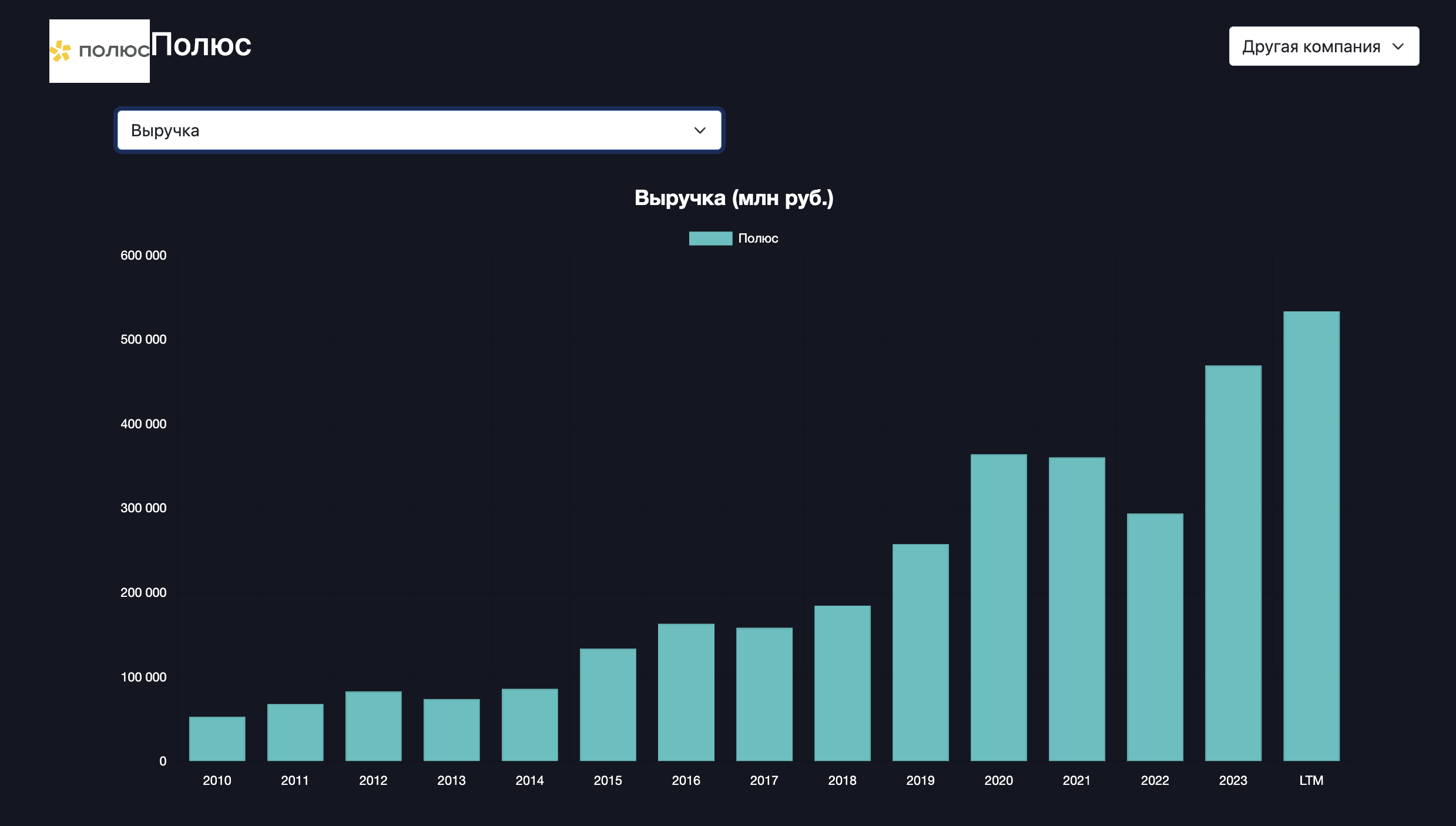Viewport: 1456px width, 826px height.
Task: Toggle the Полюс legend color swatch
Action: tap(710, 239)
